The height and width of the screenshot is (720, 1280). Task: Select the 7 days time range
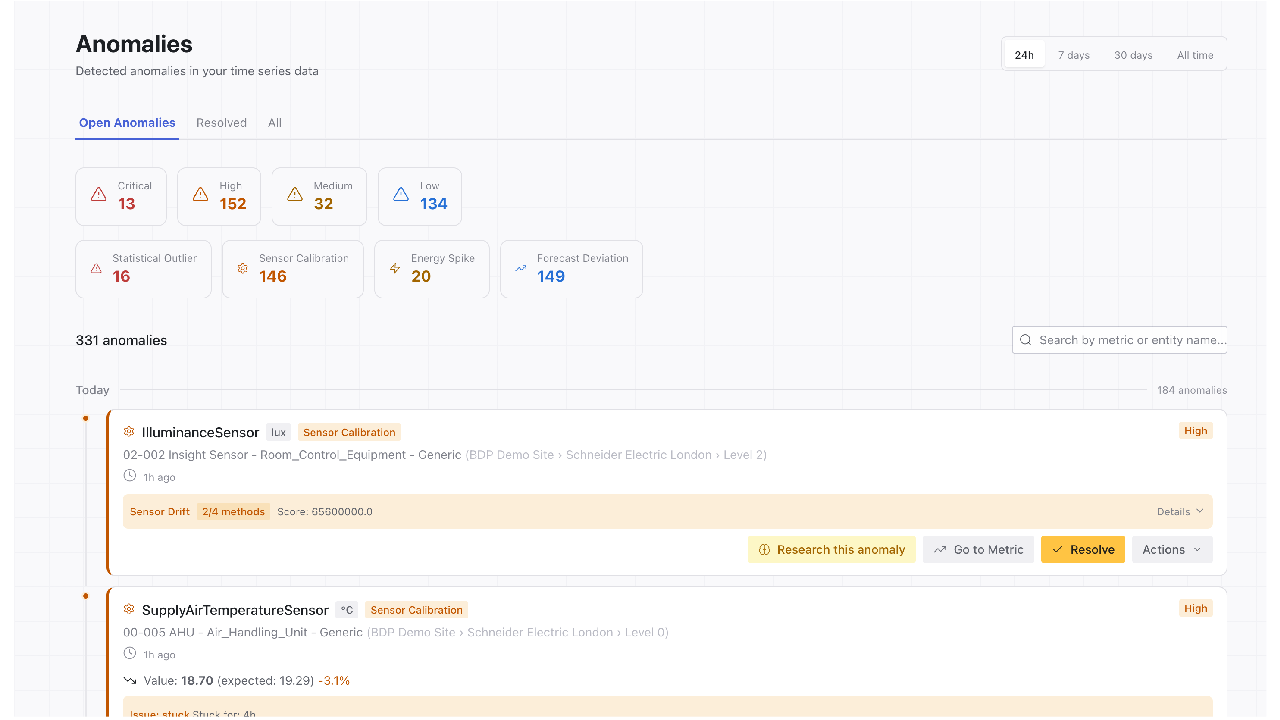tap(1074, 55)
